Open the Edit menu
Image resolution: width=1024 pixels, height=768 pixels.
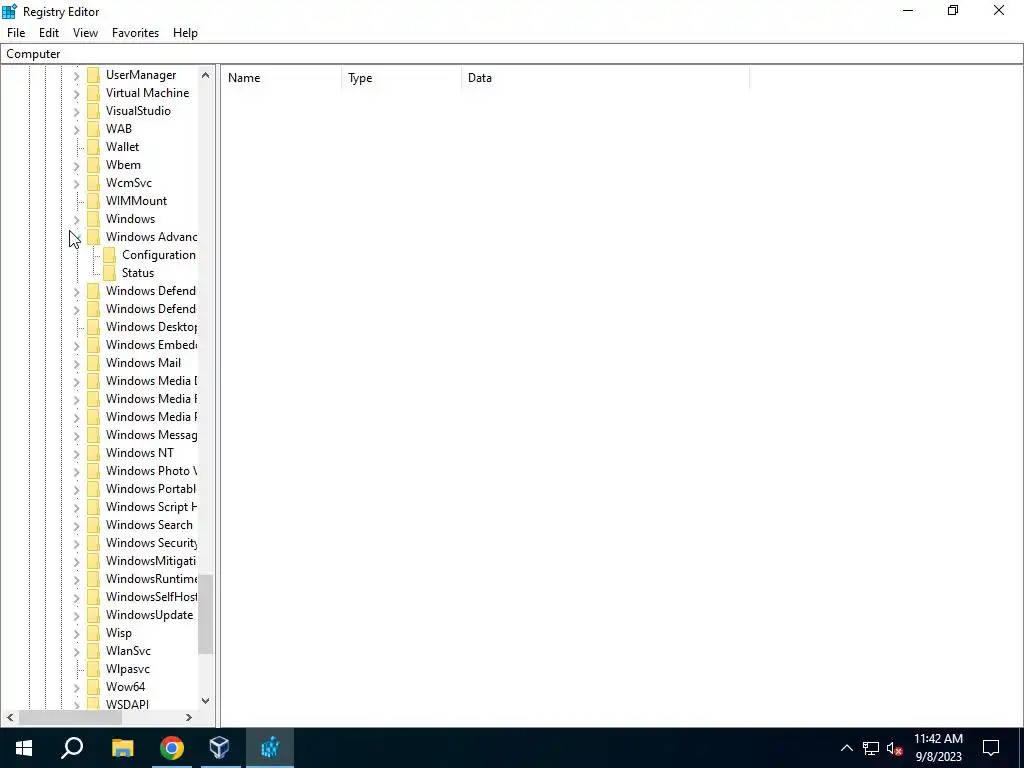point(49,33)
